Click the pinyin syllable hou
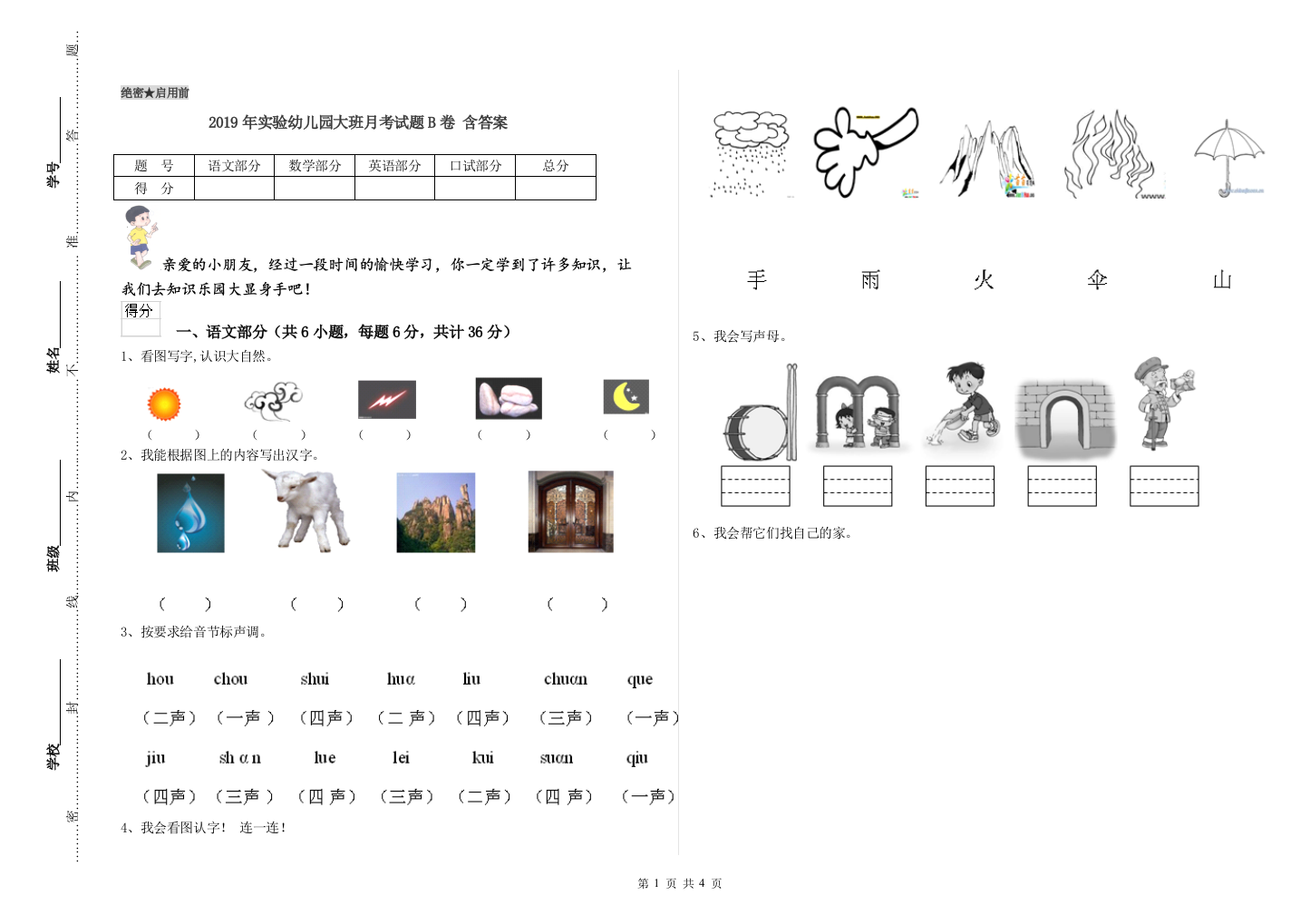 pyautogui.click(x=160, y=678)
